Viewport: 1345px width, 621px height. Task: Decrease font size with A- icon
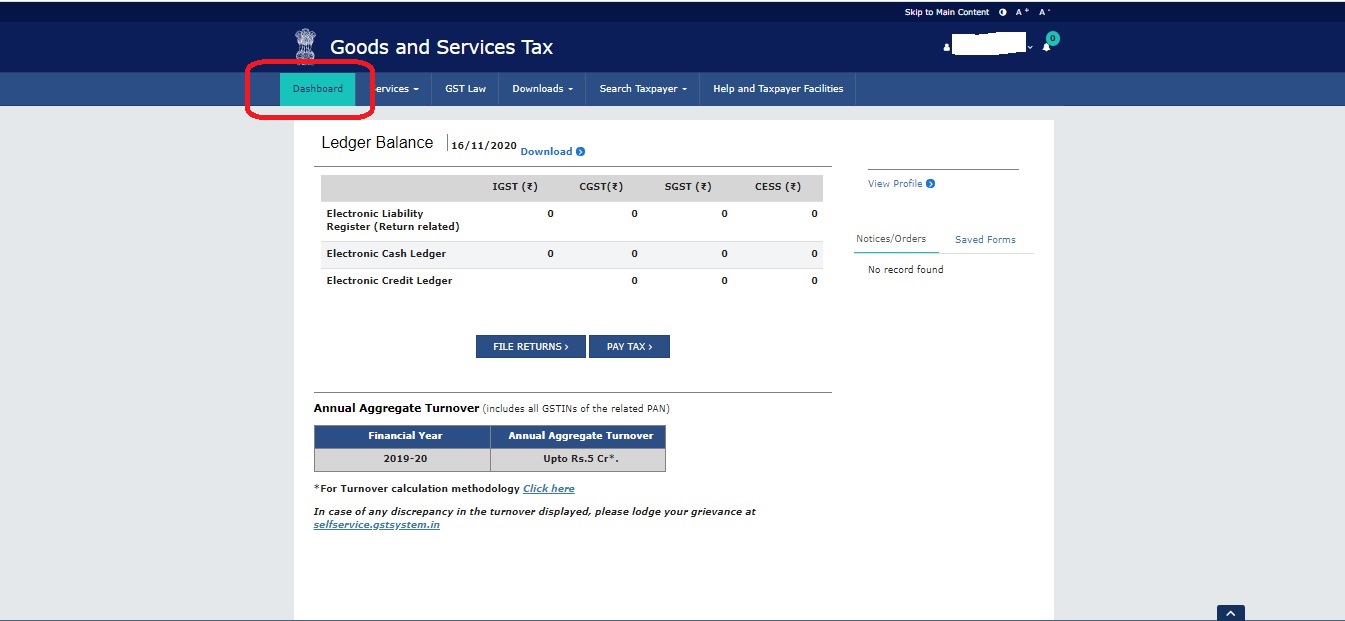coord(1044,12)
